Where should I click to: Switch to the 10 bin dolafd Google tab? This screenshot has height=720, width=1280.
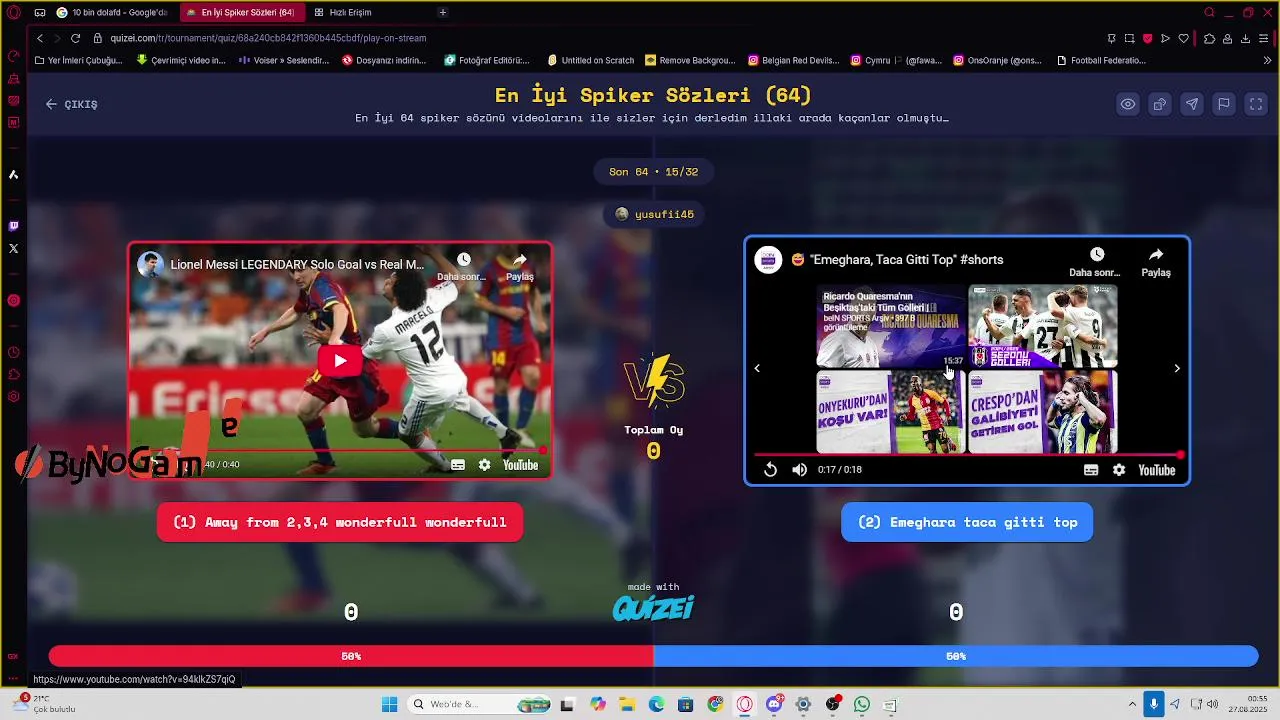112,12
